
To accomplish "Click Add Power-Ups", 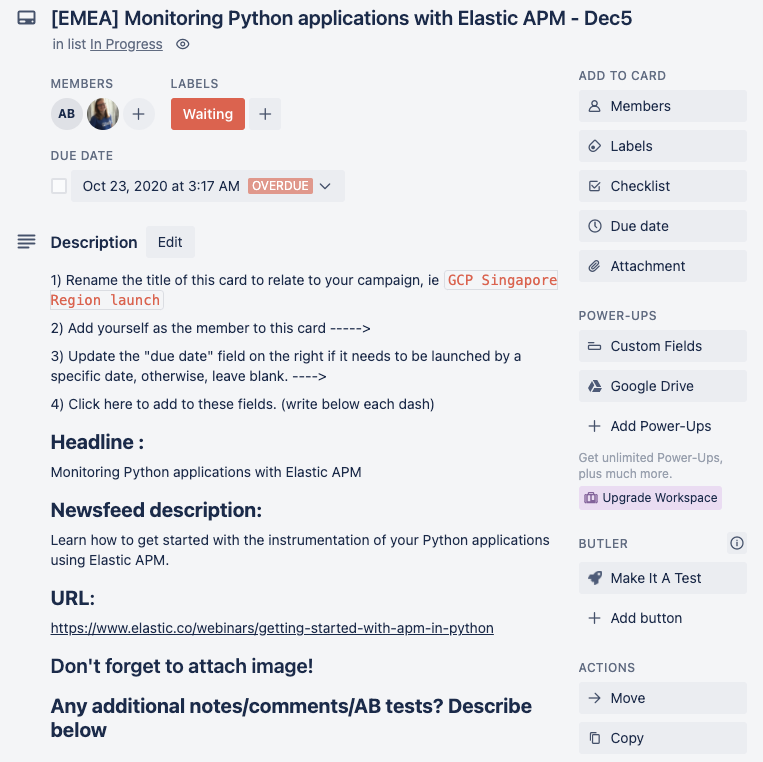I will click(662, 426).
